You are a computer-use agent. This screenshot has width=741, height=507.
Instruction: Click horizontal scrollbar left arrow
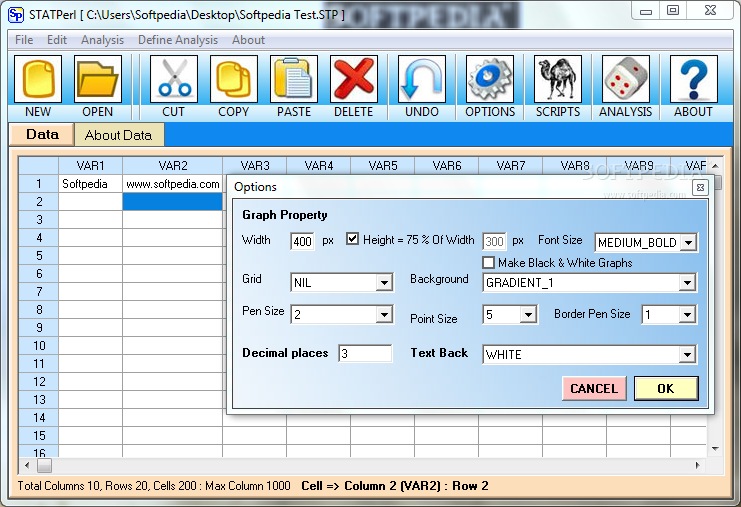coord(26,465)
